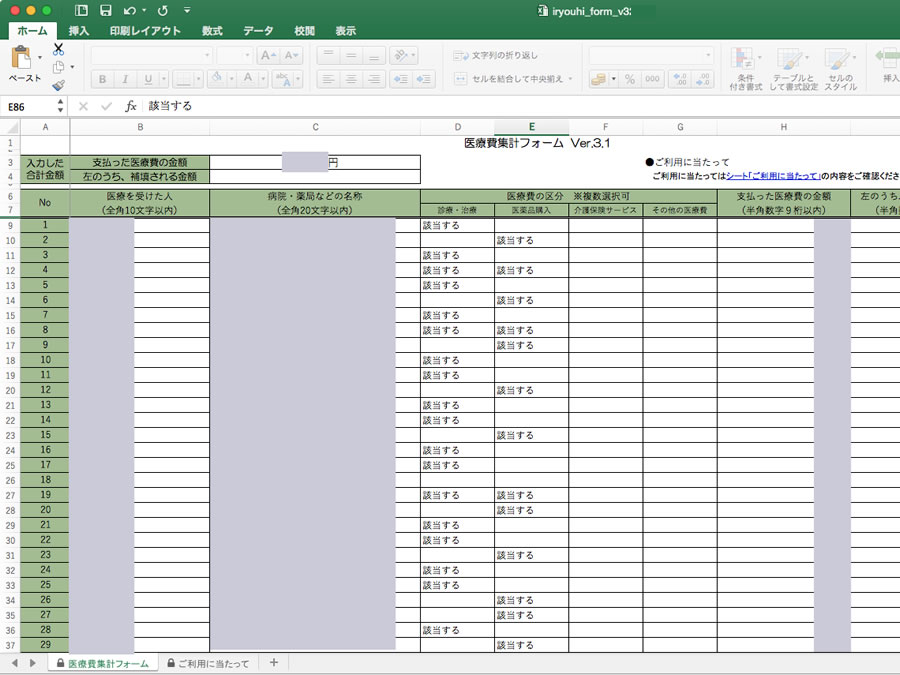Image resolution: width=900 pixels, height=675 pixels.
Task: Toggle align text right
Action: pyautogui.click(x=374, y=79)
